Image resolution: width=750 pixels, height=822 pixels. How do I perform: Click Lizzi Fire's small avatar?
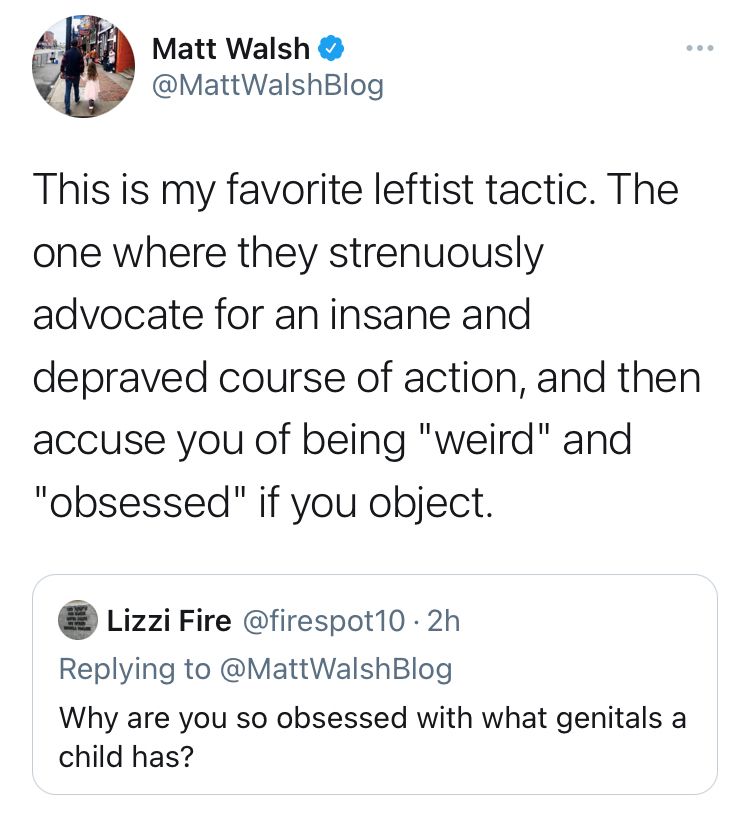(78, 620)
